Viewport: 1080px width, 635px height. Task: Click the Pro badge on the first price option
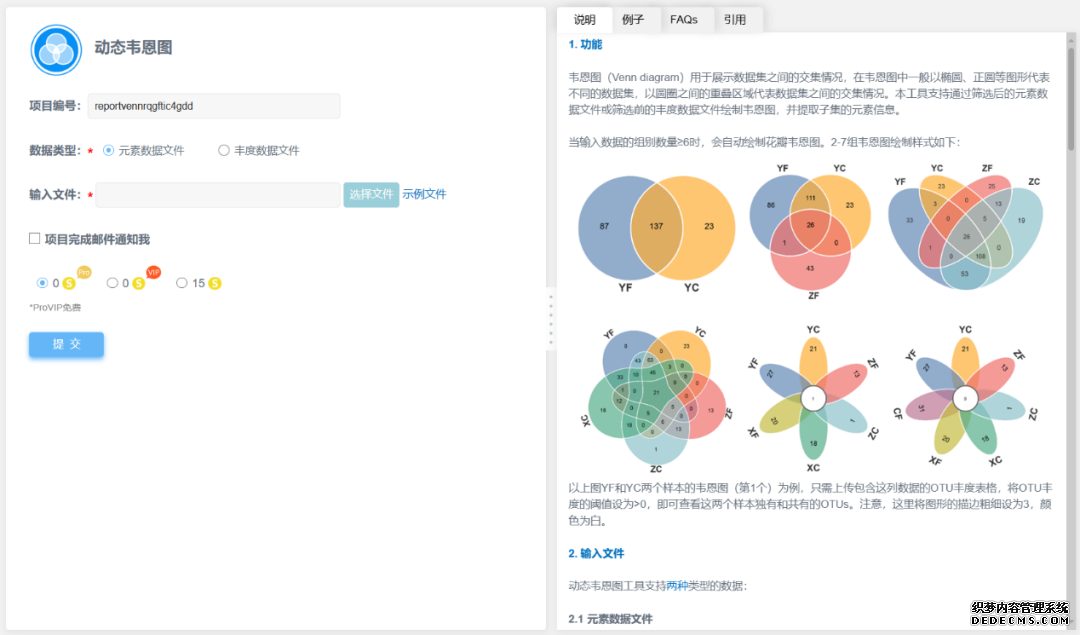pos(84,272)
